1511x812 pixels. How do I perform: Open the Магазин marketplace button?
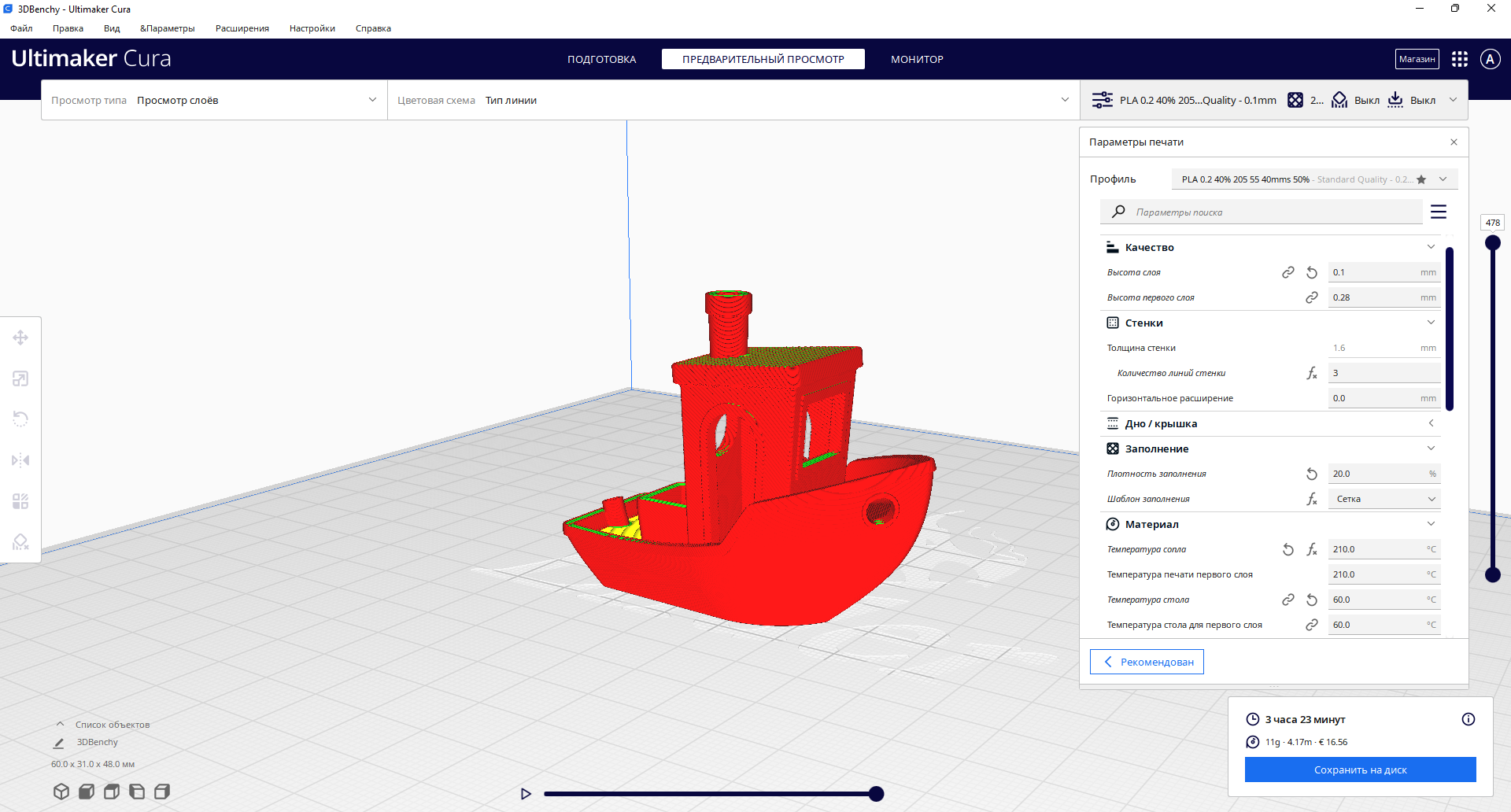click(x=1417, y=59)
